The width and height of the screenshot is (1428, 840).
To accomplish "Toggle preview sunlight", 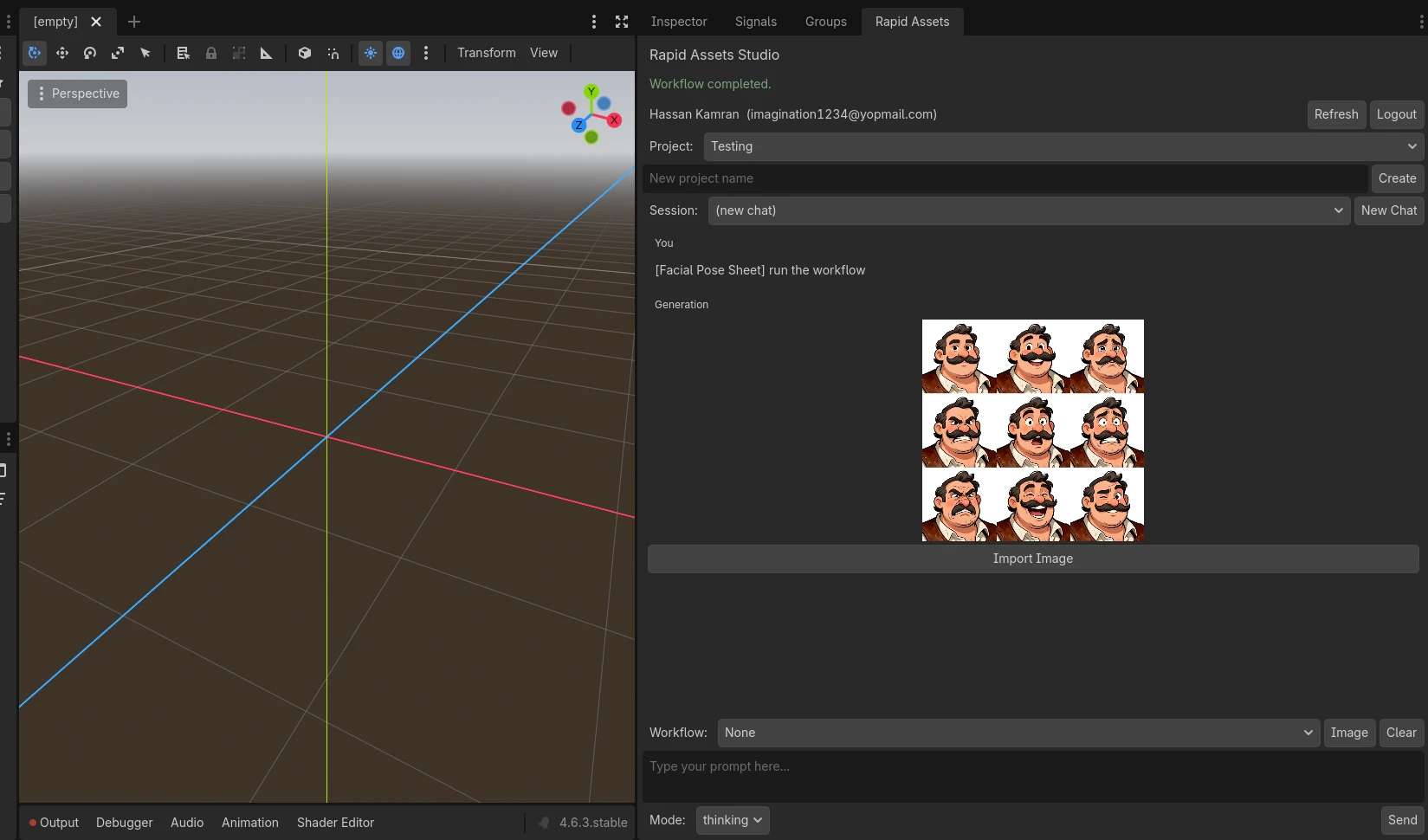I will tap(371, 53).
